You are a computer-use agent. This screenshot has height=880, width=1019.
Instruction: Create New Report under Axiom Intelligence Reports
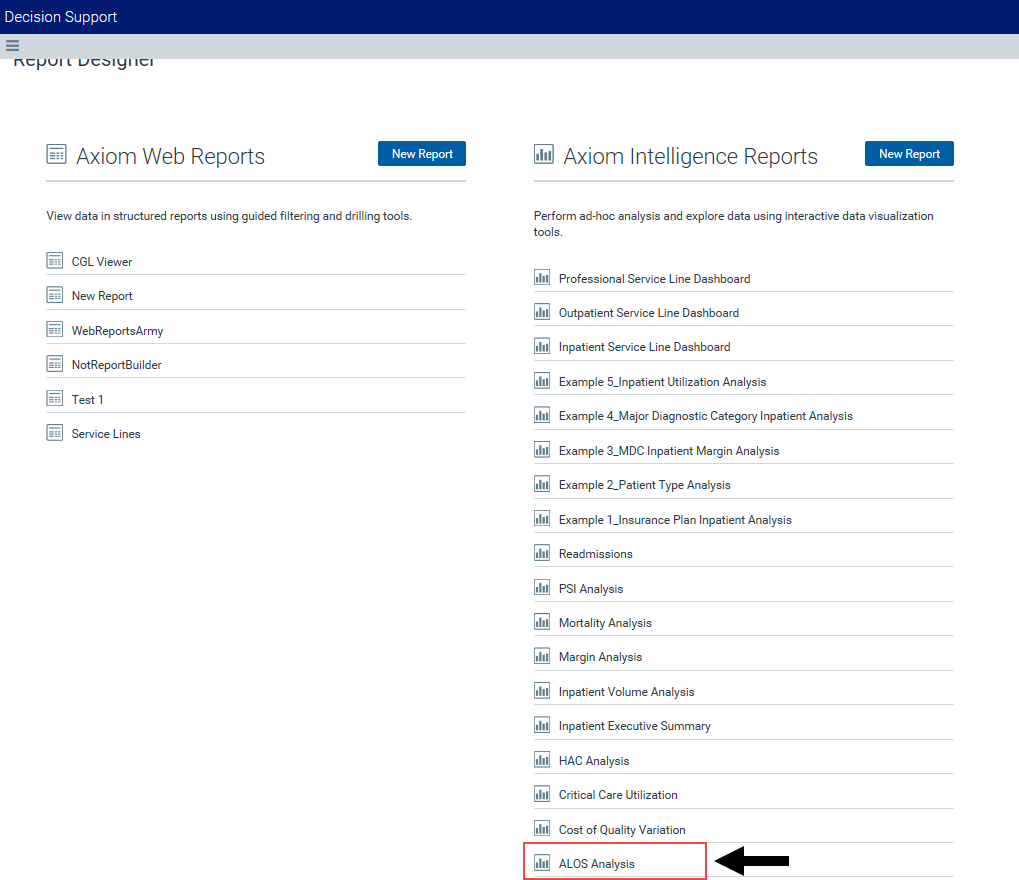pyautogui.click(x=908, y=154)
